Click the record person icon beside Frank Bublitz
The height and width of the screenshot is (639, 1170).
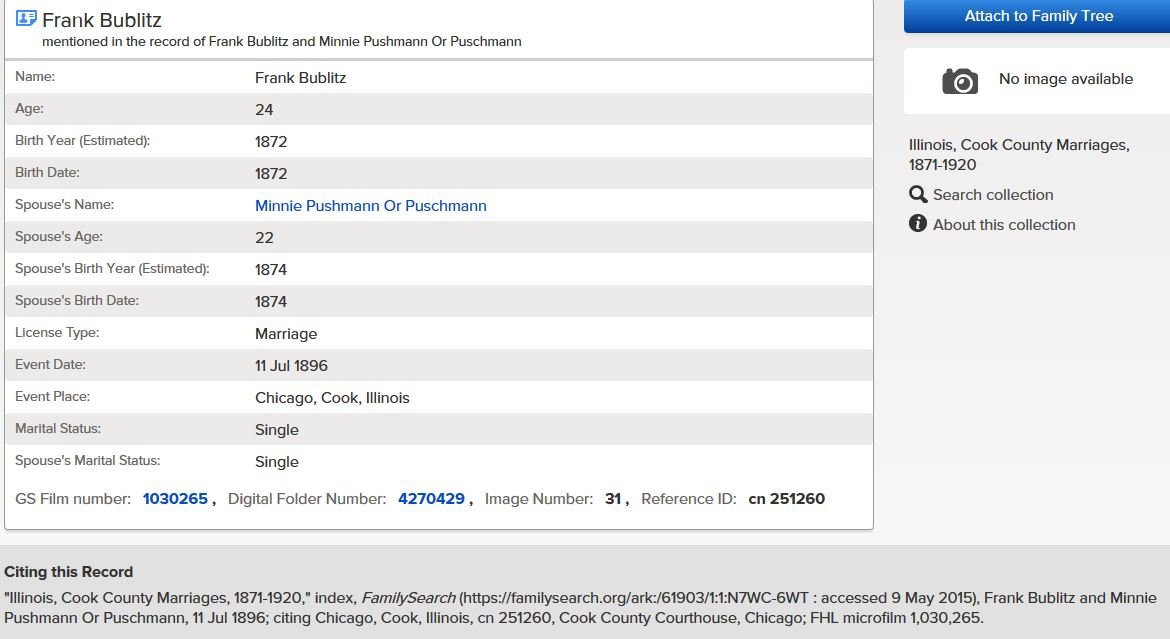(26, 19)
